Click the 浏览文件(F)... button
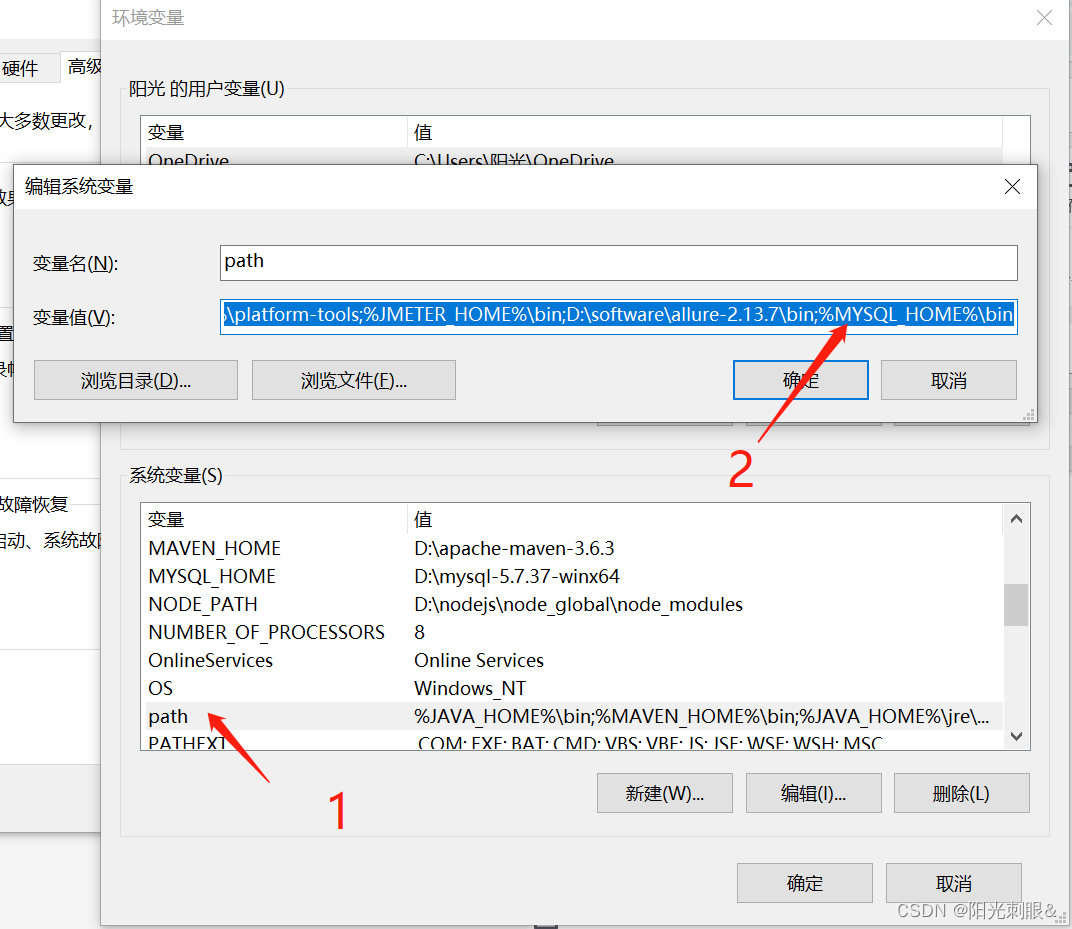 pos(353,380)
